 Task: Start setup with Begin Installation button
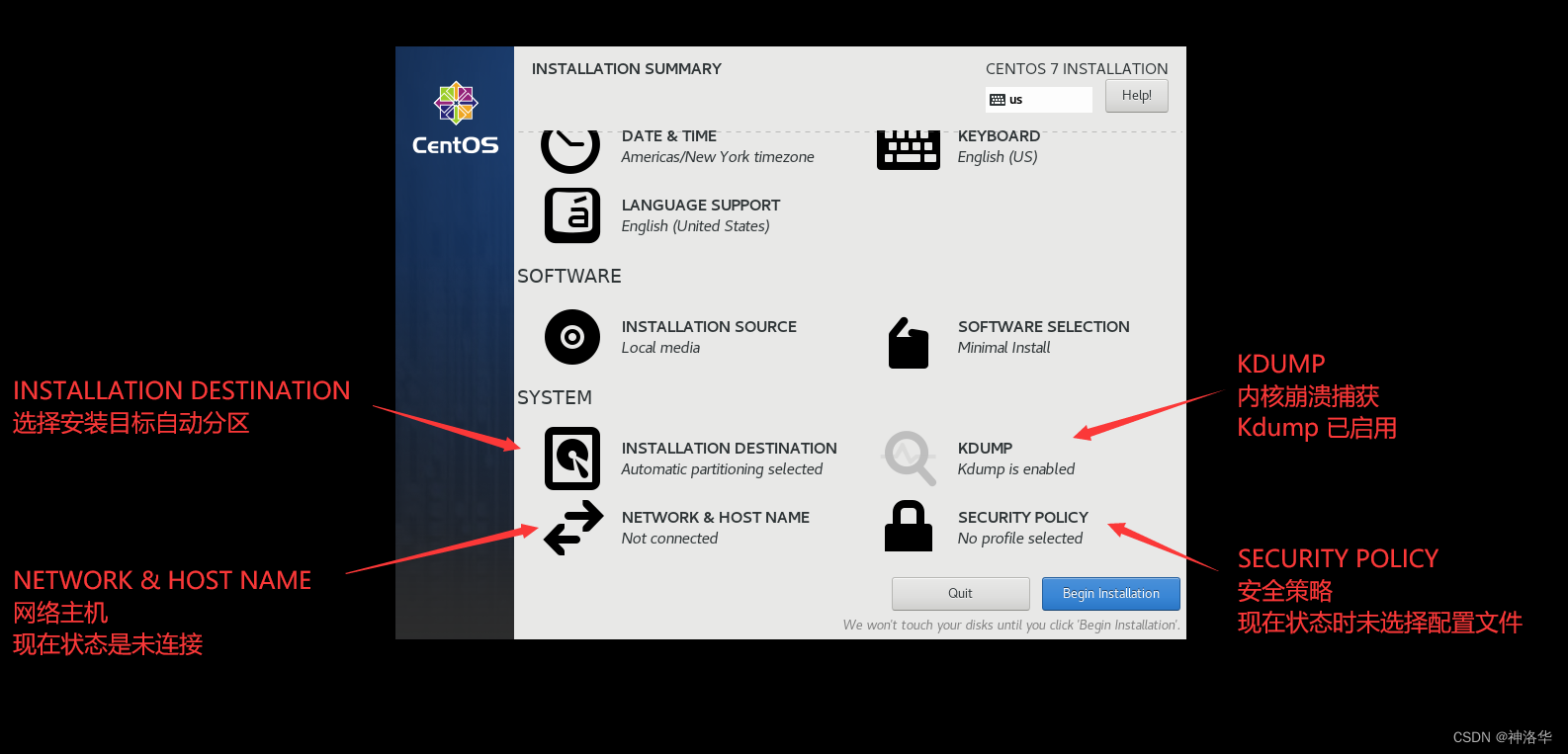pos(1111,594)
